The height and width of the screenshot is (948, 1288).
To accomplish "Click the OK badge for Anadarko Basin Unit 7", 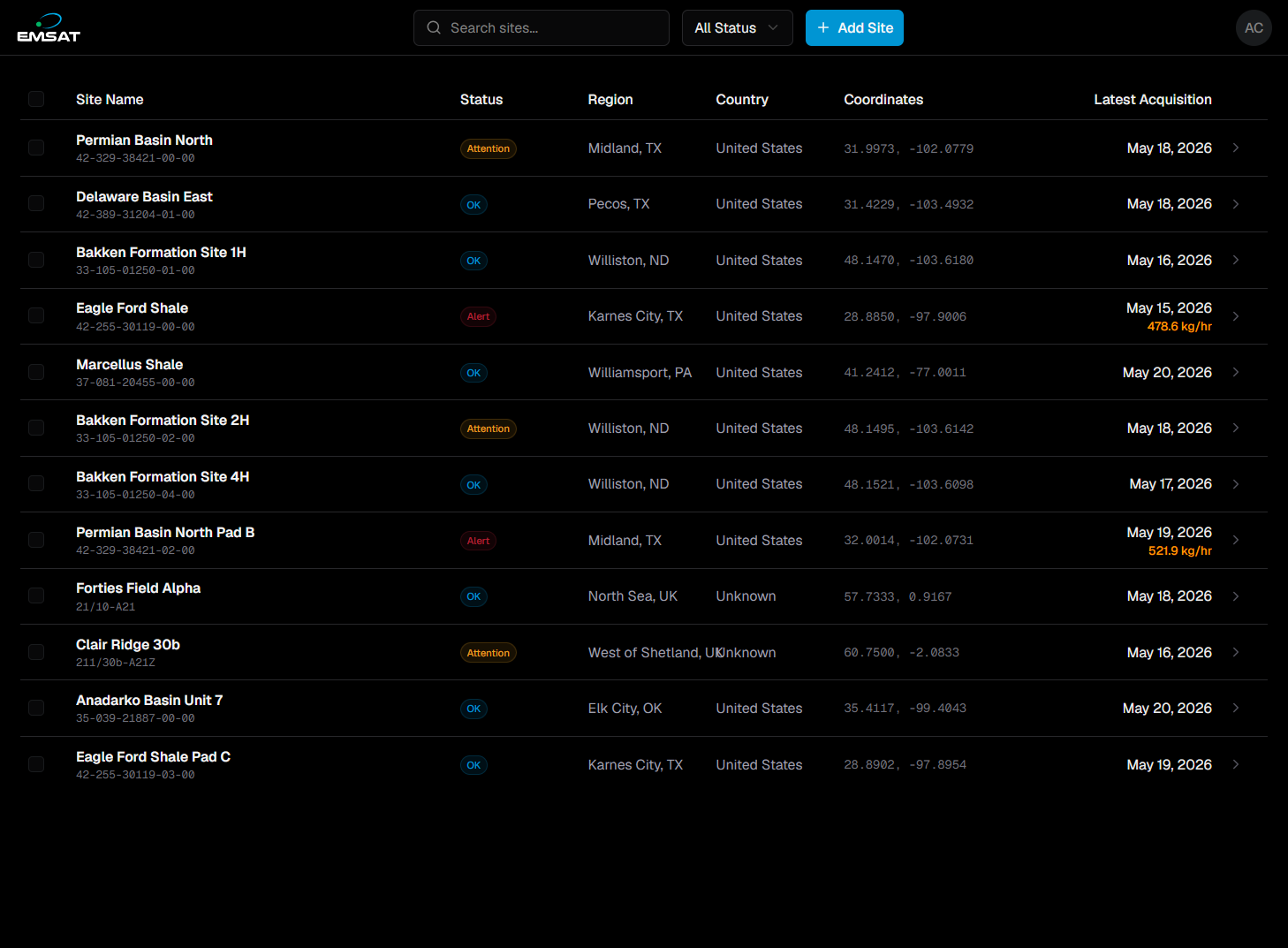I will (x=474, y=709).
